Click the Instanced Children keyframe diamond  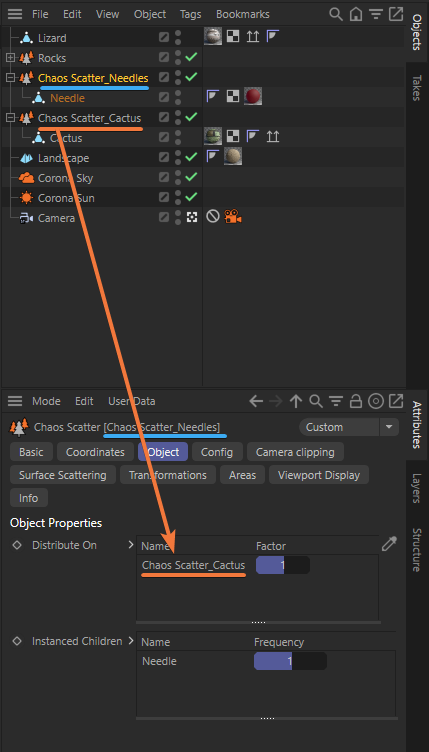tap(17, 641)
